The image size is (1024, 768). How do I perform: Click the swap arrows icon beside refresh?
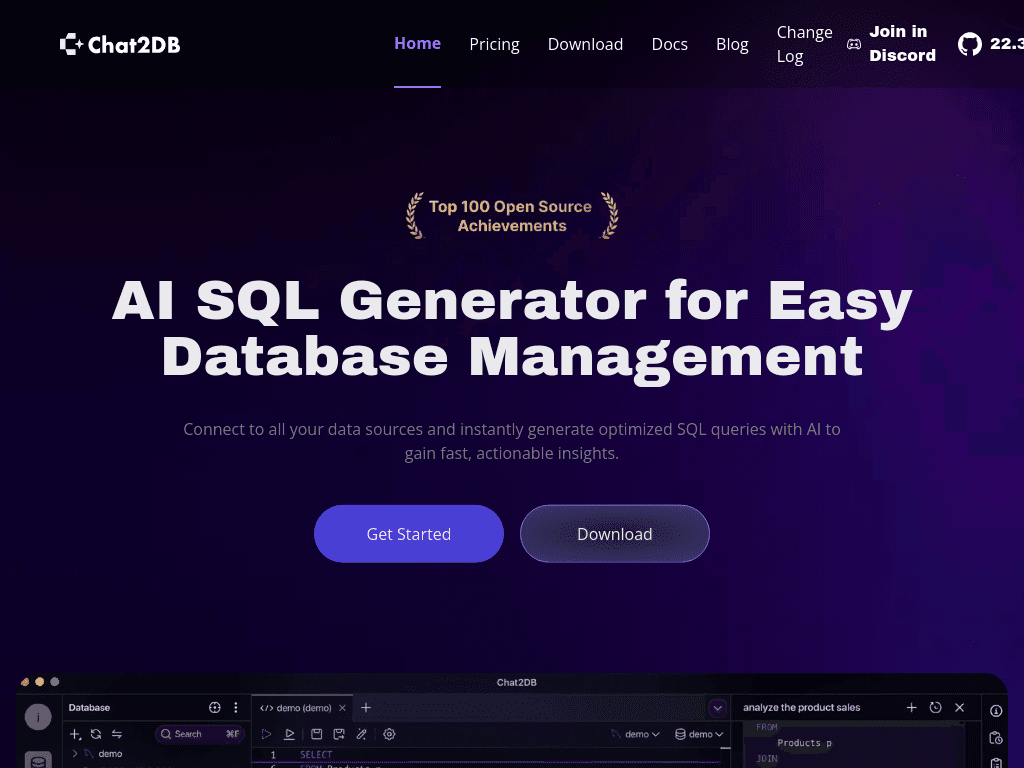tap(117, 734)
